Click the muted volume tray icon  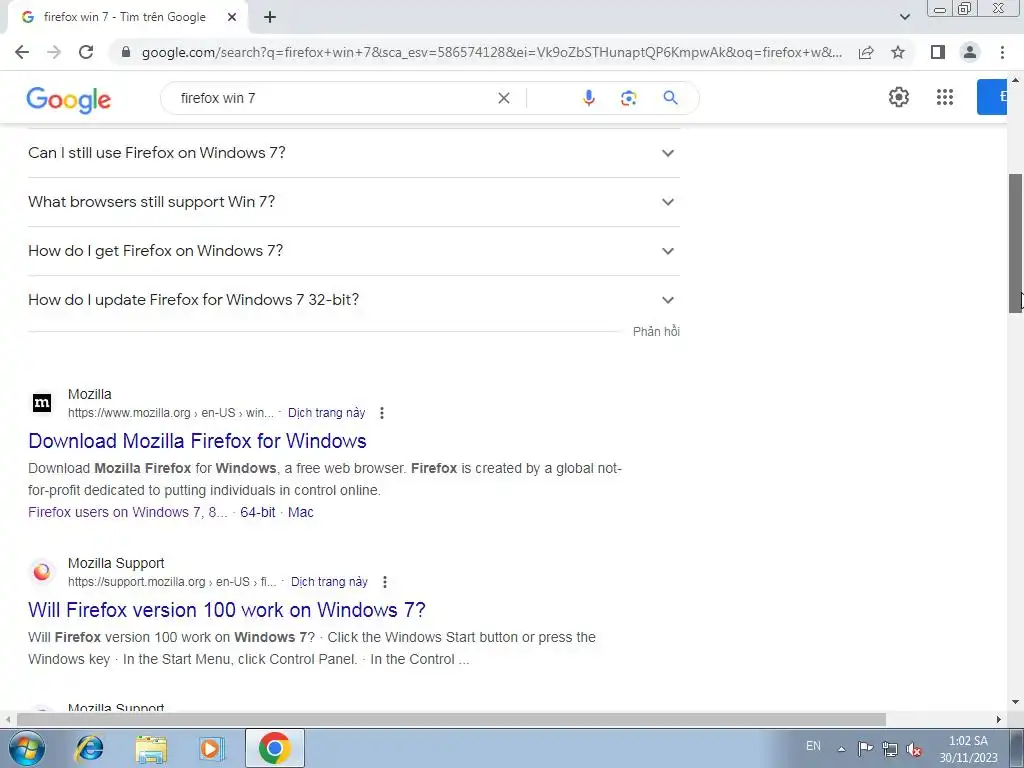click(x=914, y=749)
